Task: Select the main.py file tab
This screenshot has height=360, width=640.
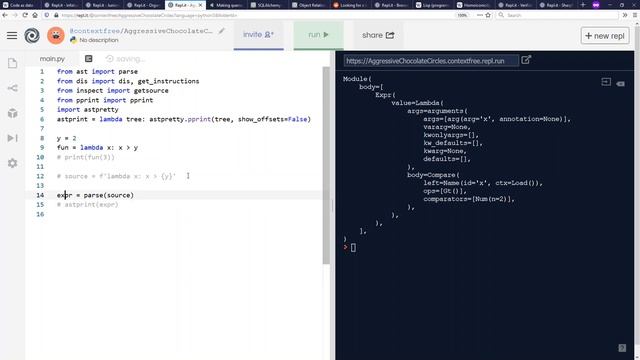Action: [52, 59]
